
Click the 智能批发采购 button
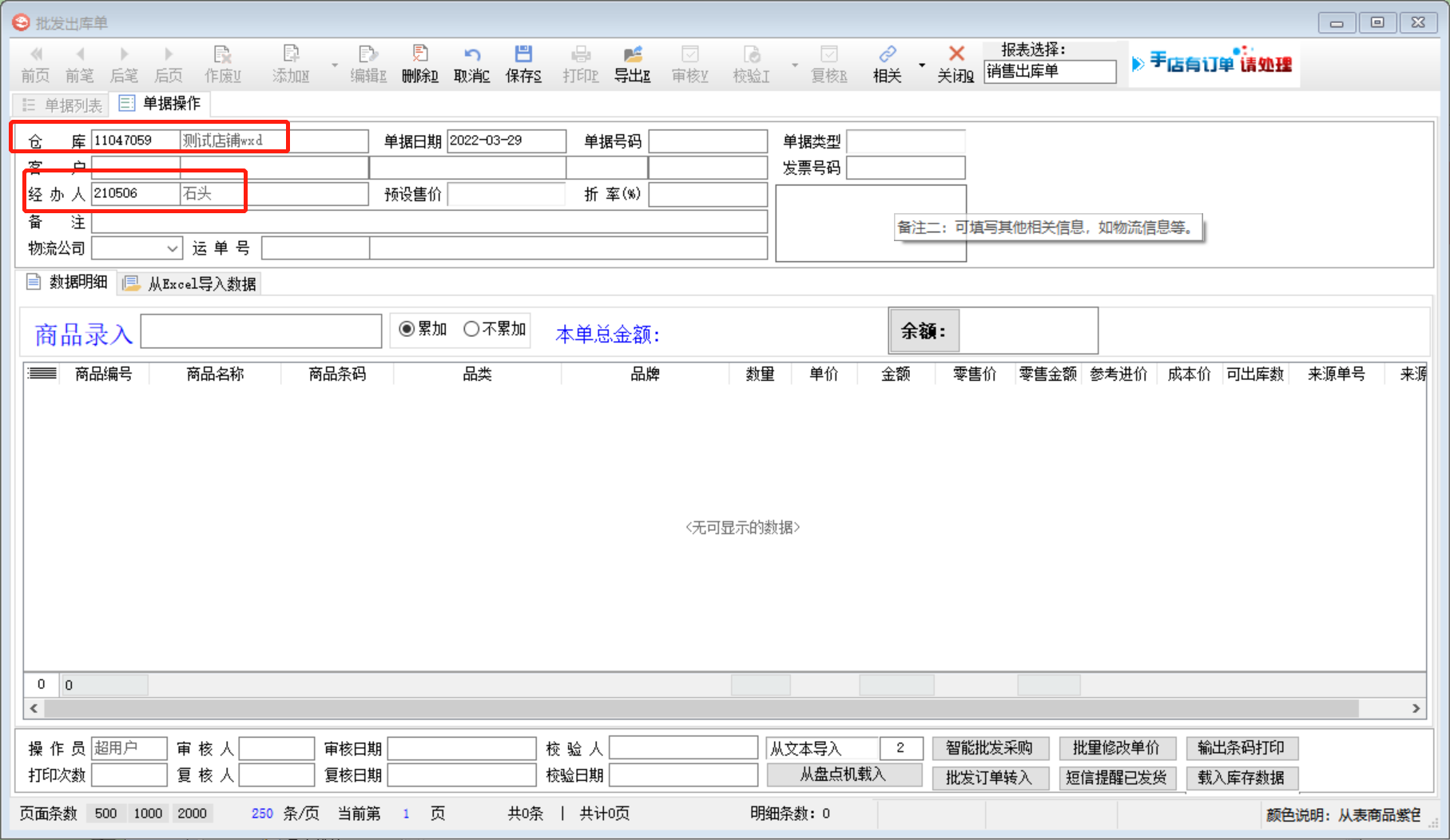989,748
